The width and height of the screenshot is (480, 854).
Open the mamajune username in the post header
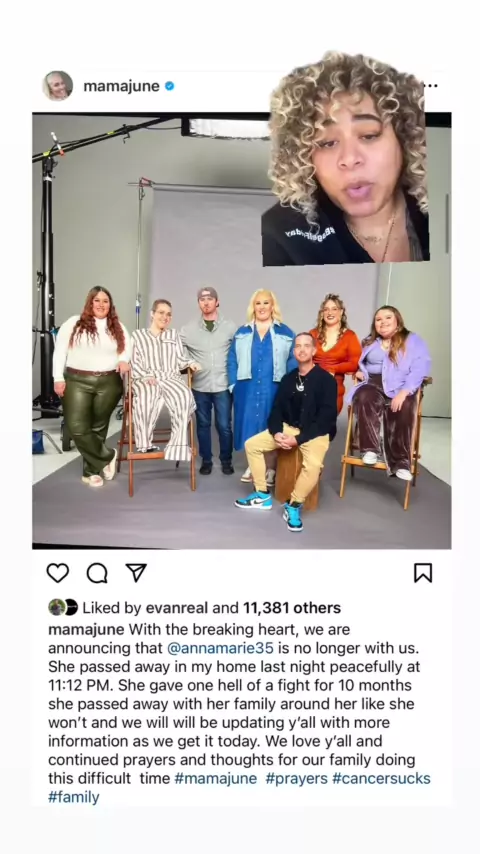[x=121, y=86]
